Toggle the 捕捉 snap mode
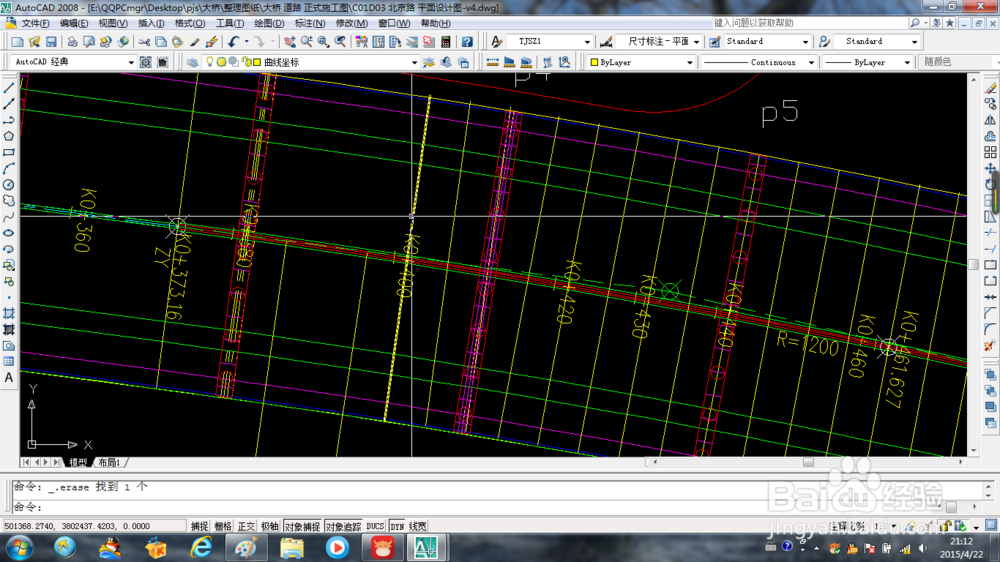1000x562 pixels. coord(200,526)
